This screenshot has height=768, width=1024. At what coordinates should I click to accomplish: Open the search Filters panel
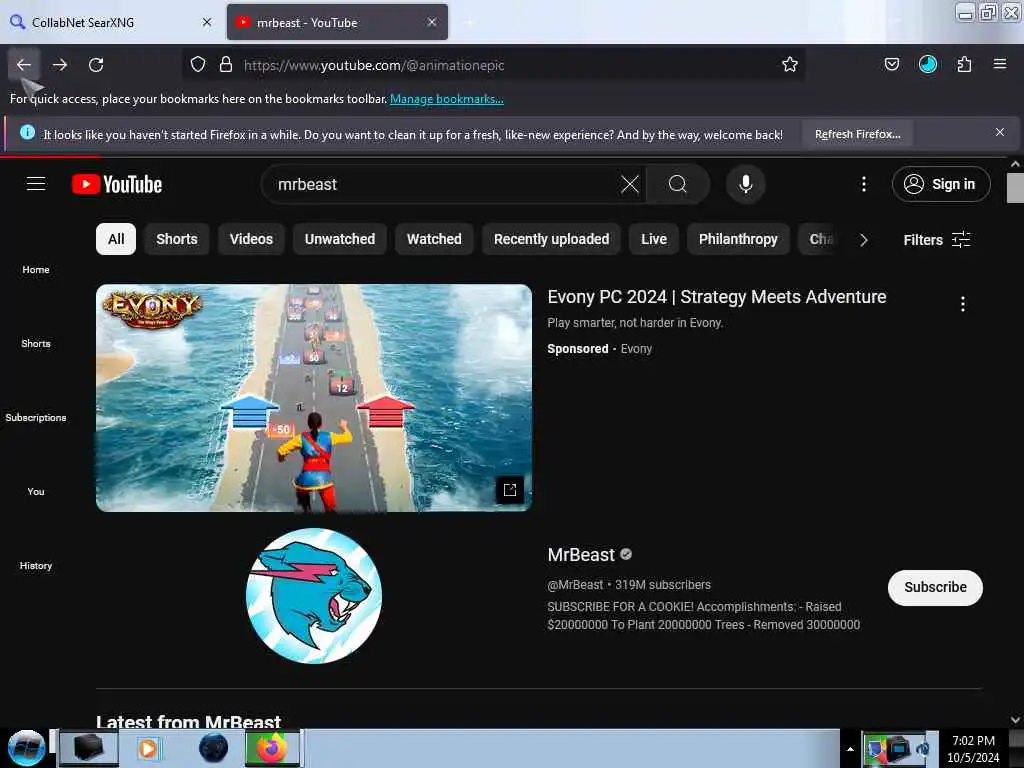tap(936, 240)
